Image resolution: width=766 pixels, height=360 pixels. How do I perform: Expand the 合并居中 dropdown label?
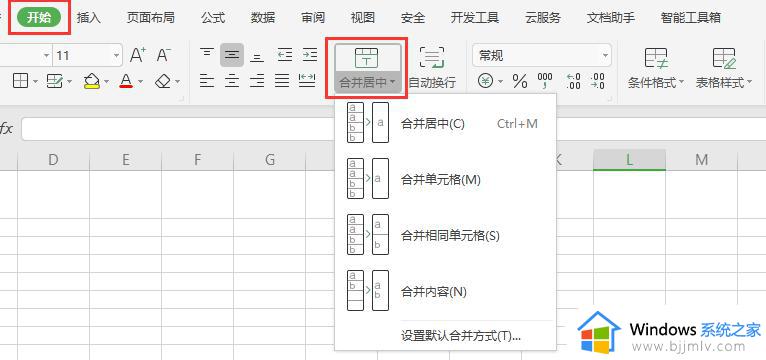point(367,83)
